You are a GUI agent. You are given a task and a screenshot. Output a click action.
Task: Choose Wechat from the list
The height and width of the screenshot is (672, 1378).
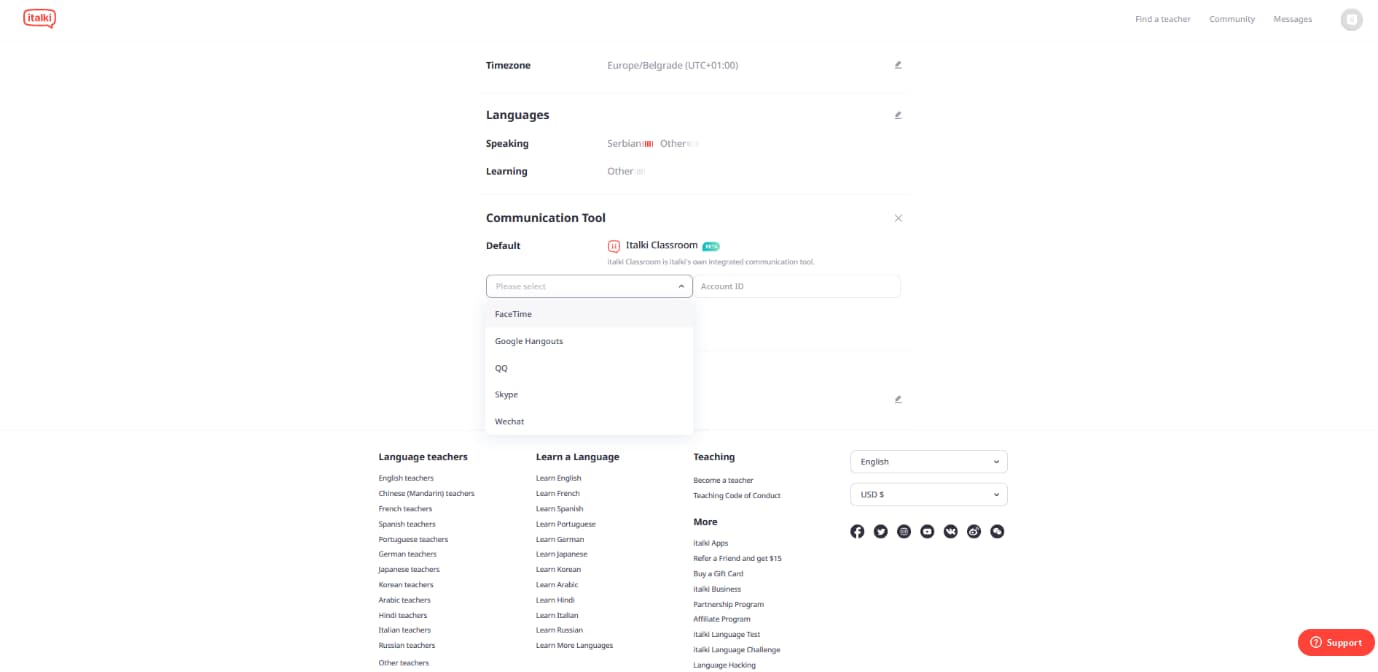point(589,421)
